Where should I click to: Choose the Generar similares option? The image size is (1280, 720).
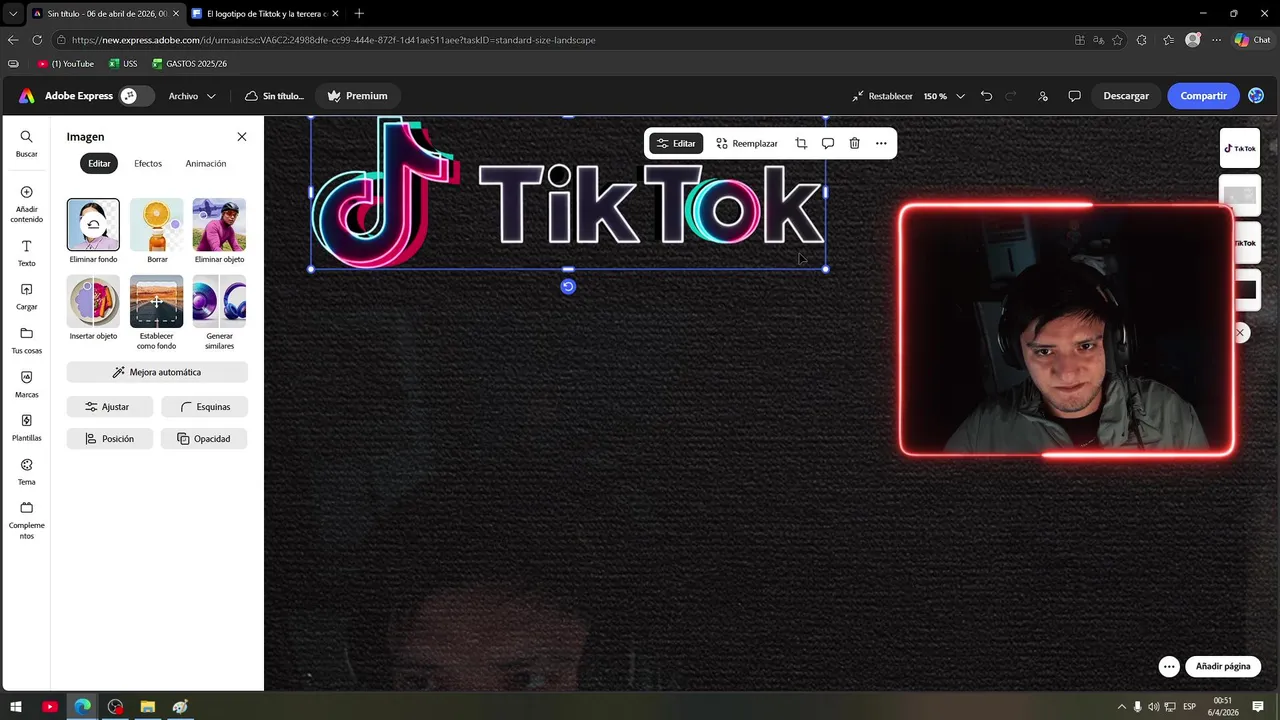[x=219, y=313]
